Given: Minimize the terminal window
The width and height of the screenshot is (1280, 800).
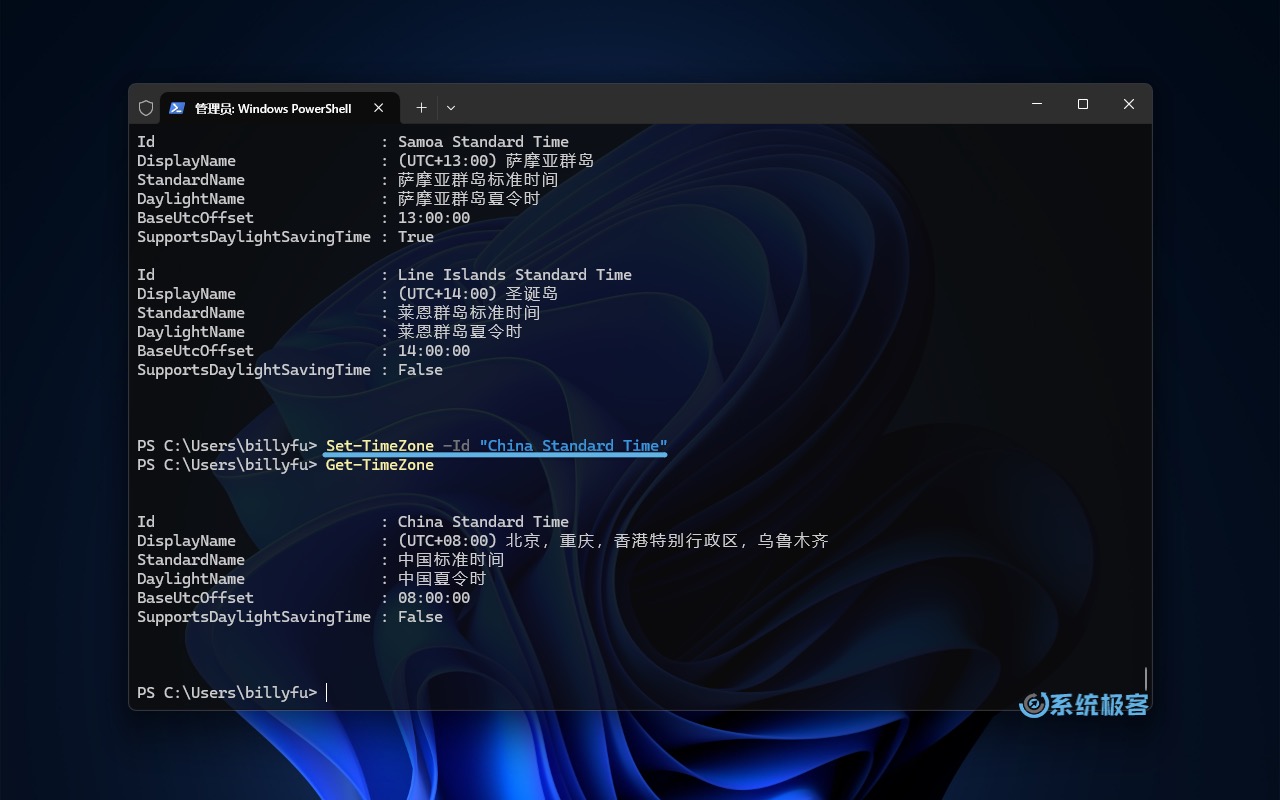Looking at the screenshot, I should (x=1037, y=104).
